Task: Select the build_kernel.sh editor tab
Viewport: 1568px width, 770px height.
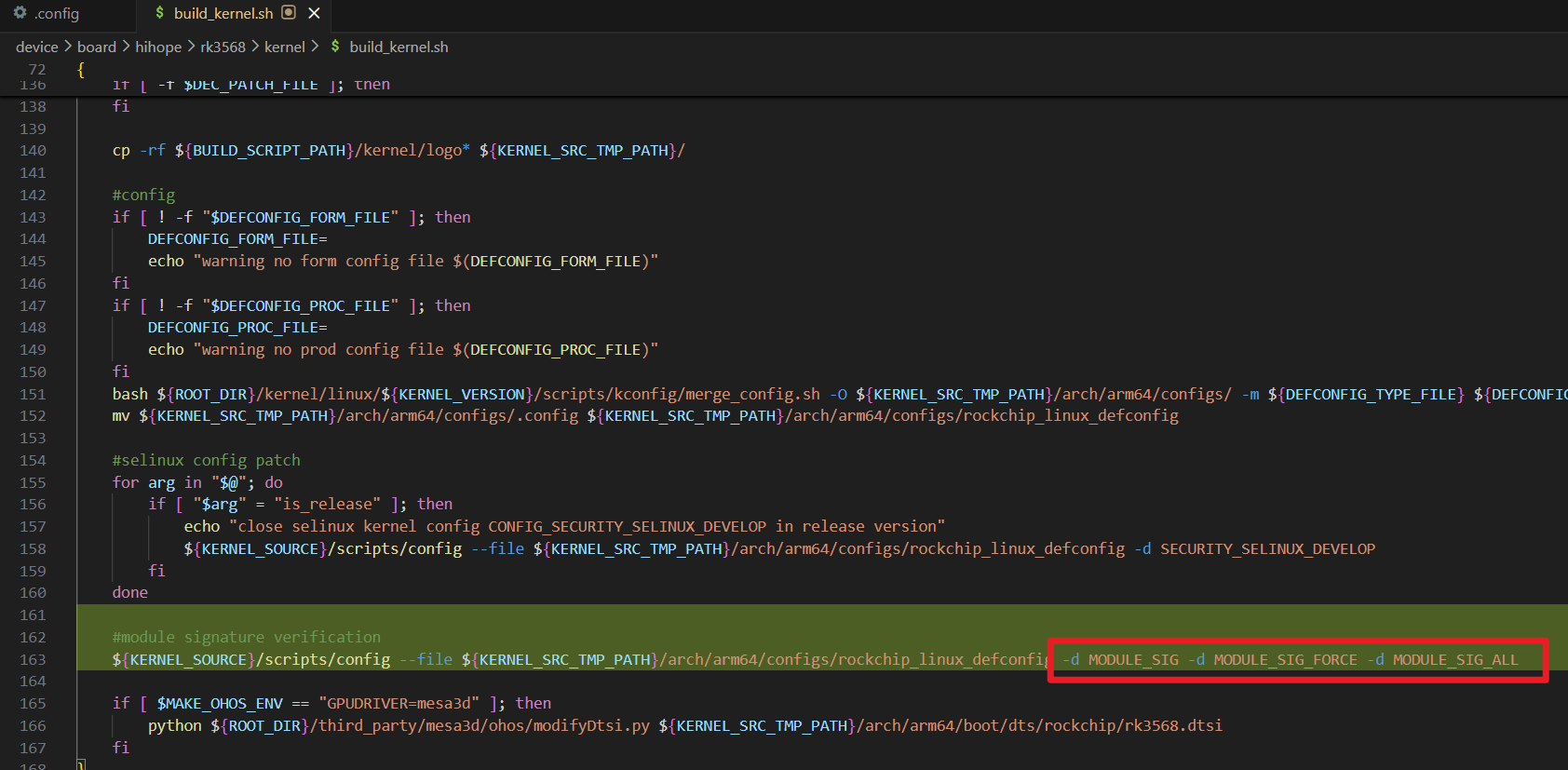Action: click(223, 14)
